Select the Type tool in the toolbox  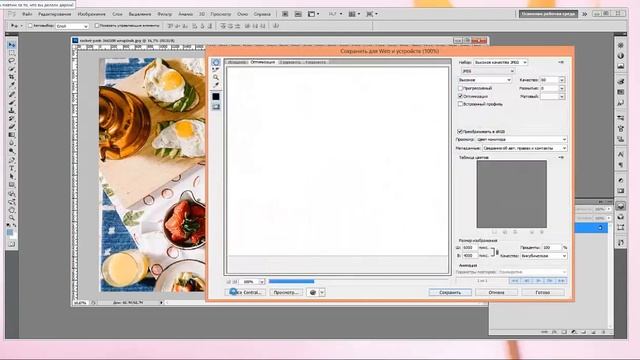[x=12, y=168]
